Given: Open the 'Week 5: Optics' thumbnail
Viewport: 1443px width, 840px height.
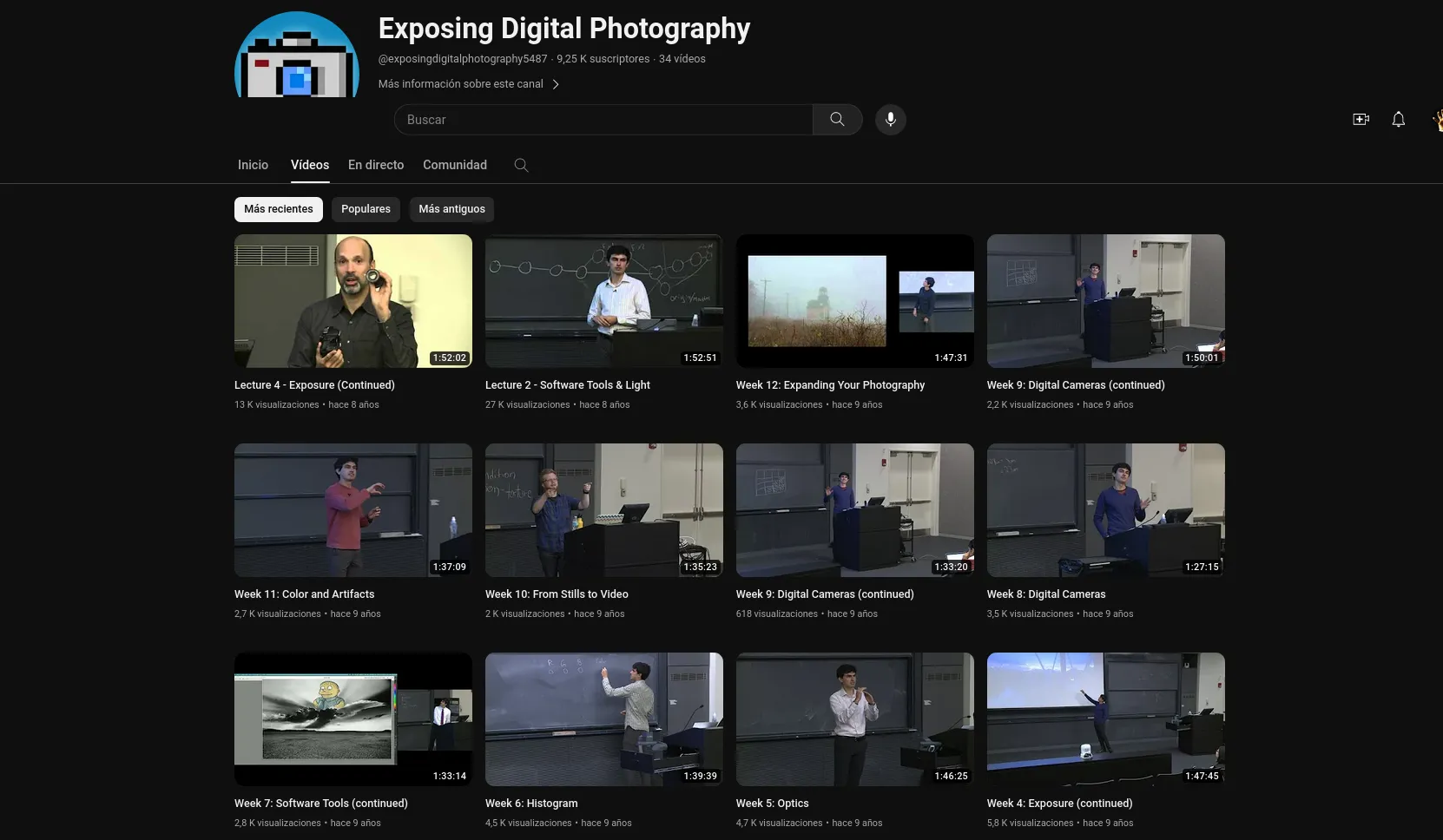Looking at the screenshot, I should pos(854,719).
